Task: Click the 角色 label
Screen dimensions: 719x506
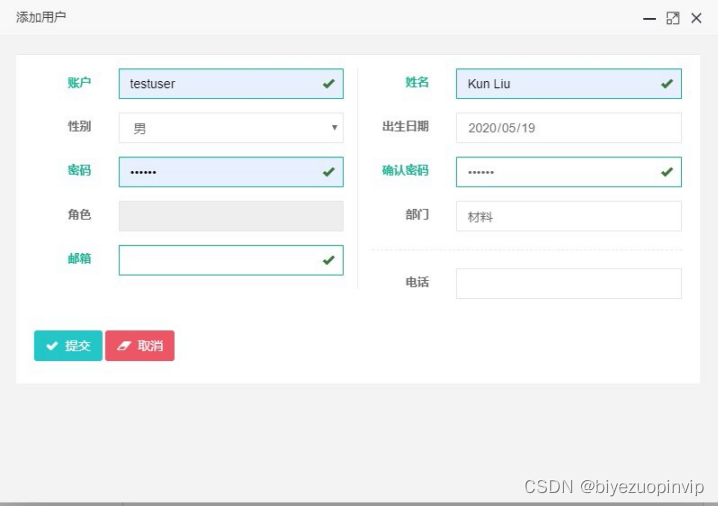Action: [79, 215]
